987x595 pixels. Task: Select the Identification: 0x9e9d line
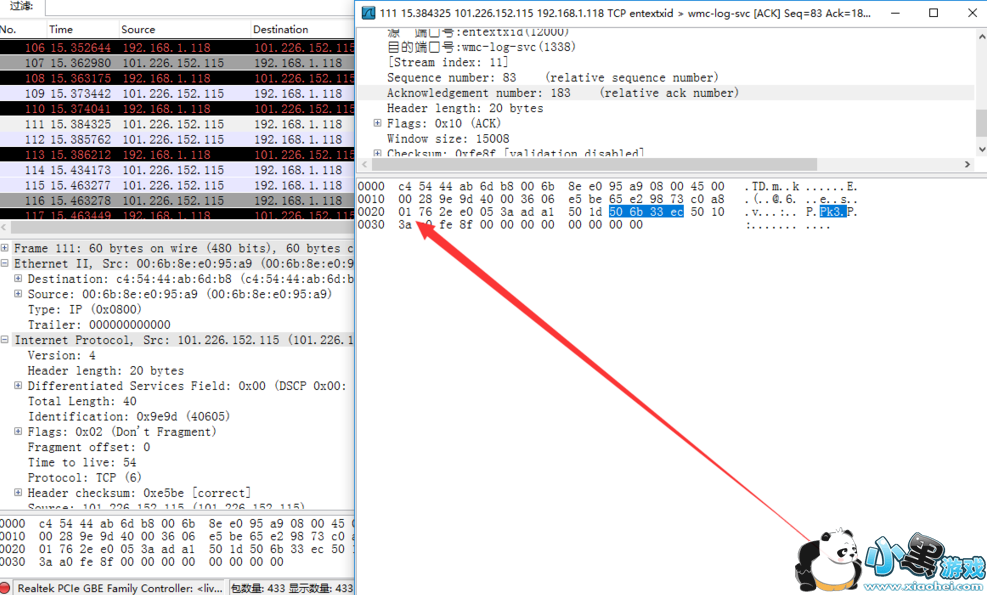coord(129,416)
